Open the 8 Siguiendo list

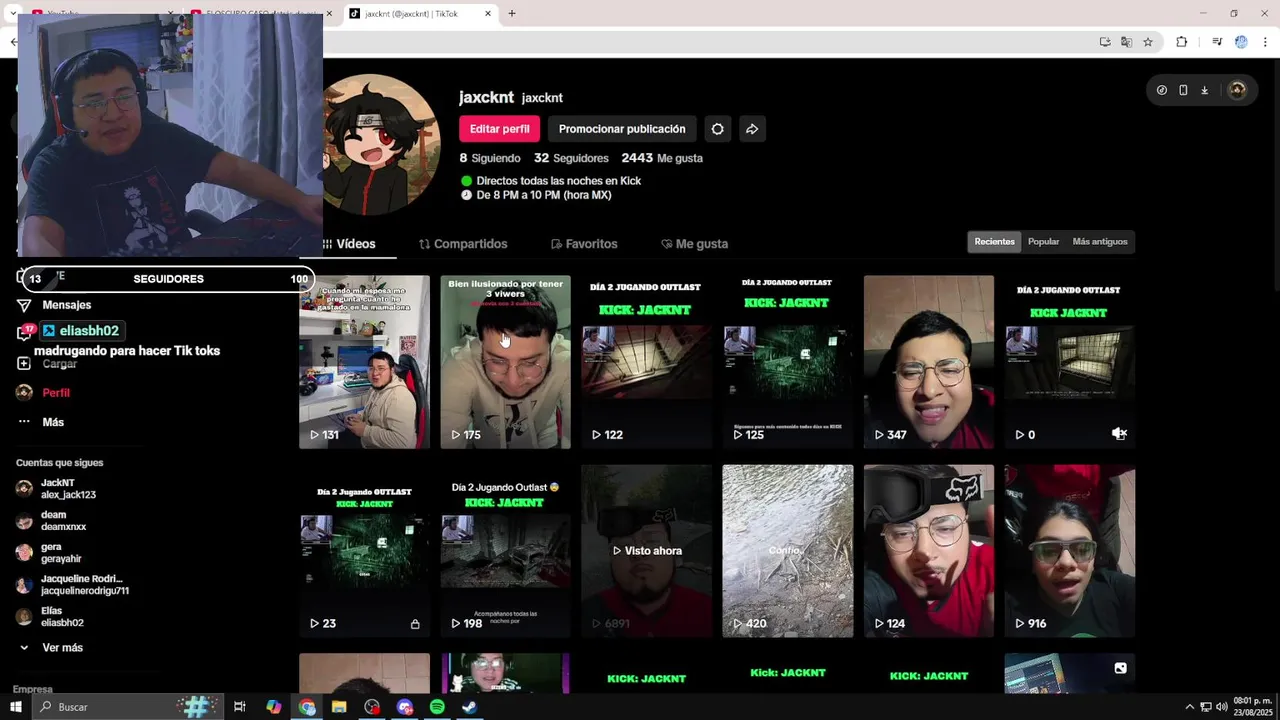pyautogui.click(x=490, y=158)
